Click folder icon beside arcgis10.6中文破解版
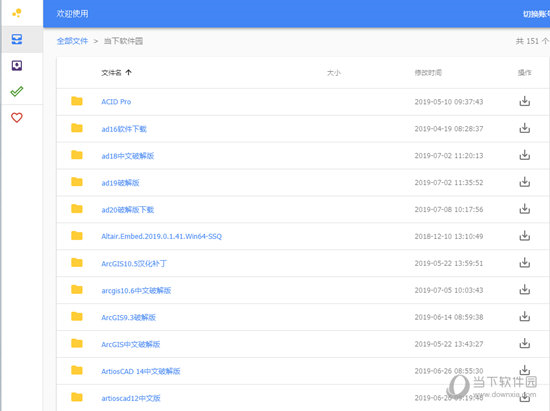Viewport: 550px width, 411px height. (76, 290)
